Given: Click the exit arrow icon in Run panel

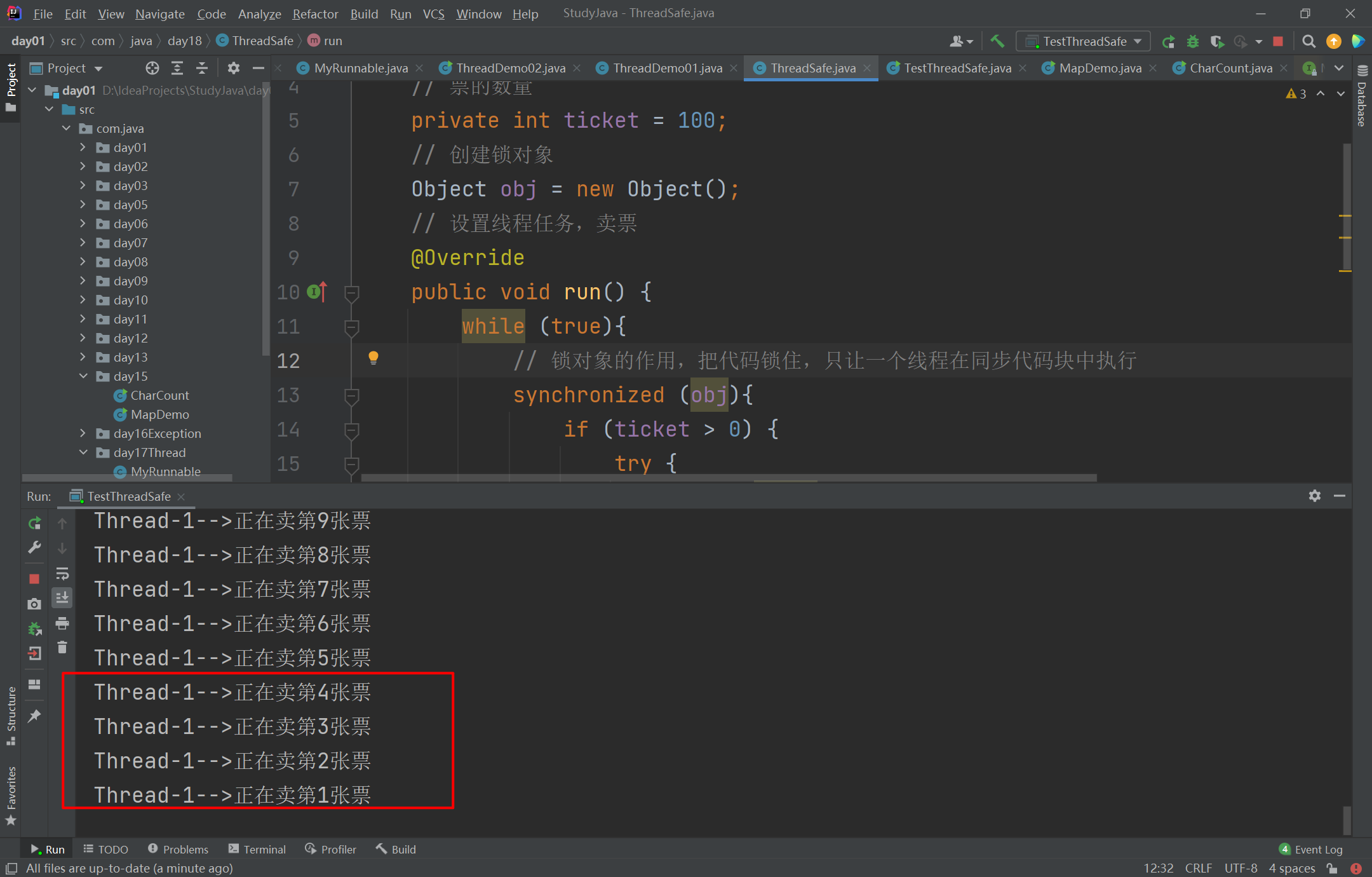Looking at the screenshot, I should tap(34, 653).
